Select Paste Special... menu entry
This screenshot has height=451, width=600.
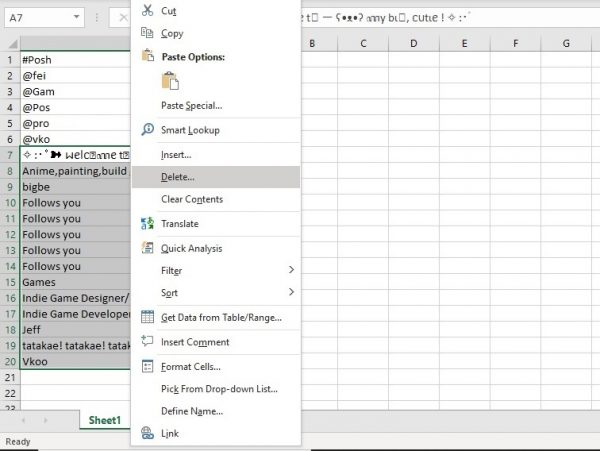click(191, 105)
